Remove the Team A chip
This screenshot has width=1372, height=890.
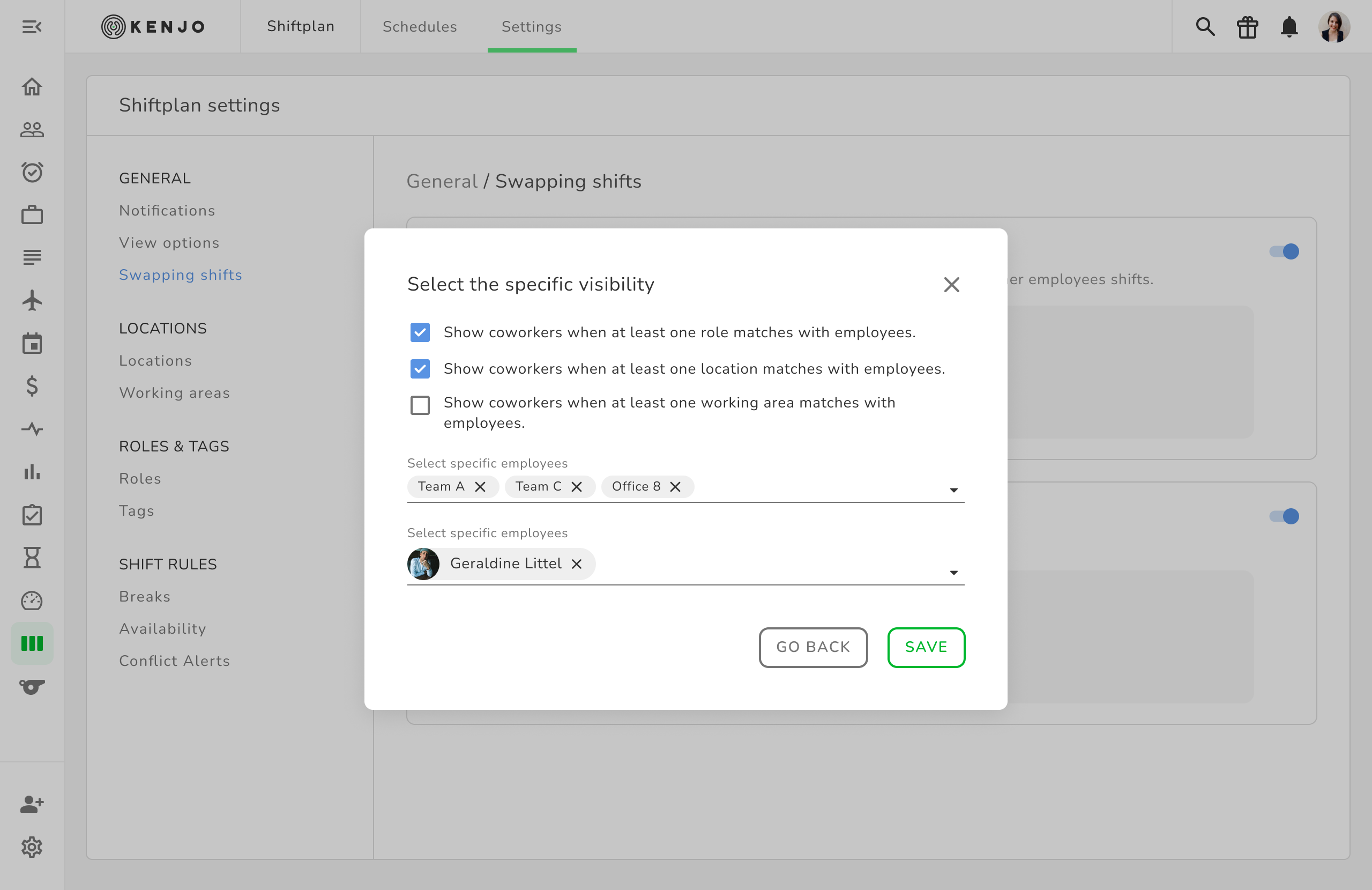coord(480,487)
